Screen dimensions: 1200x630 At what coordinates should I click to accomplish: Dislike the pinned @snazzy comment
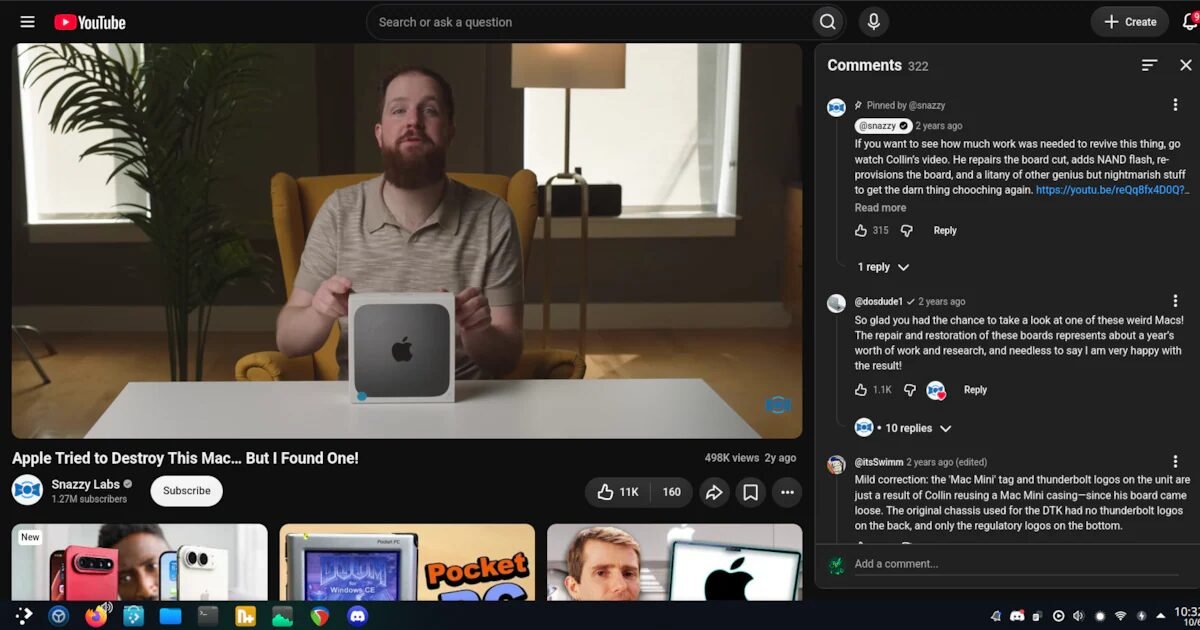pos(906,230)
